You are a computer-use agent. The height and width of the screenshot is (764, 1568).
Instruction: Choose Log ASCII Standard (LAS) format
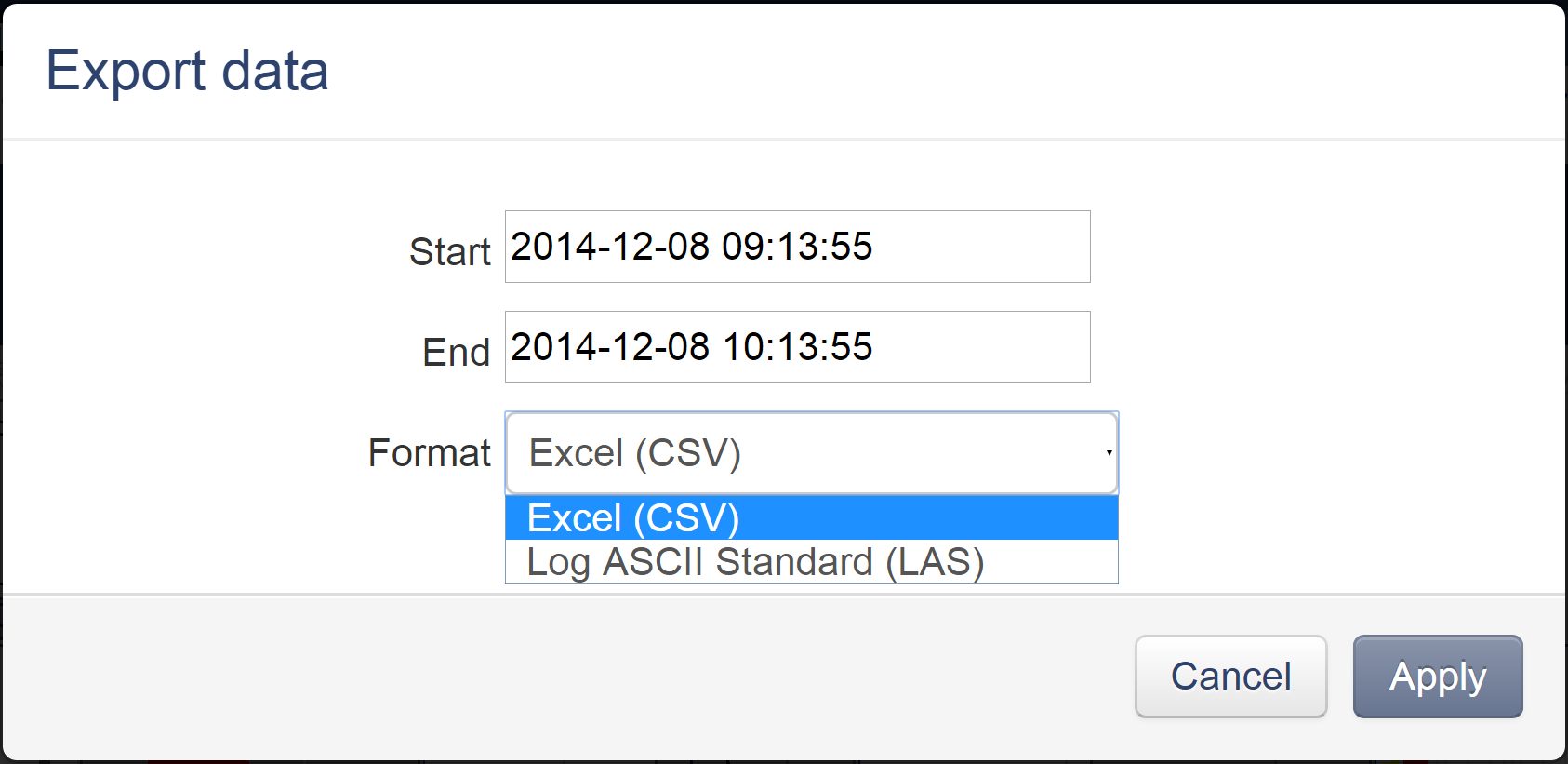tap(755, 561)
